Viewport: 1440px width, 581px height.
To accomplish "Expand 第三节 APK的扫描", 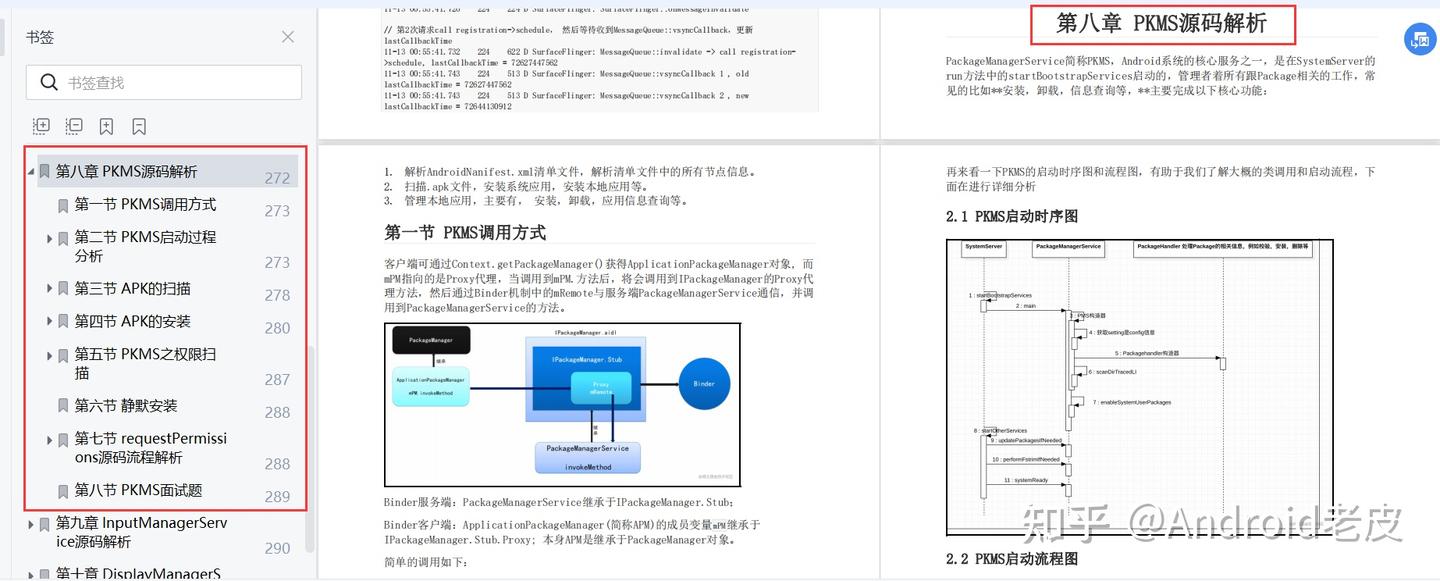I will 48,288.
